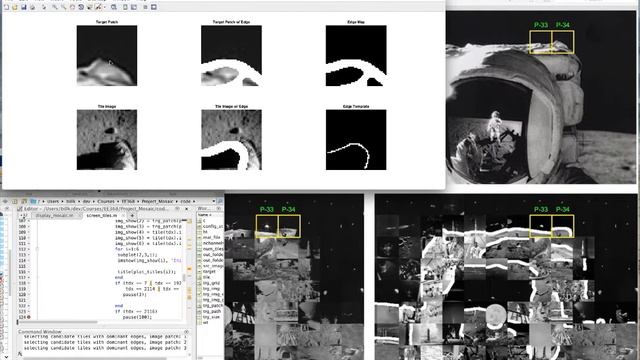Close the display_mosaic.m tab

click(x=80, y=215)
